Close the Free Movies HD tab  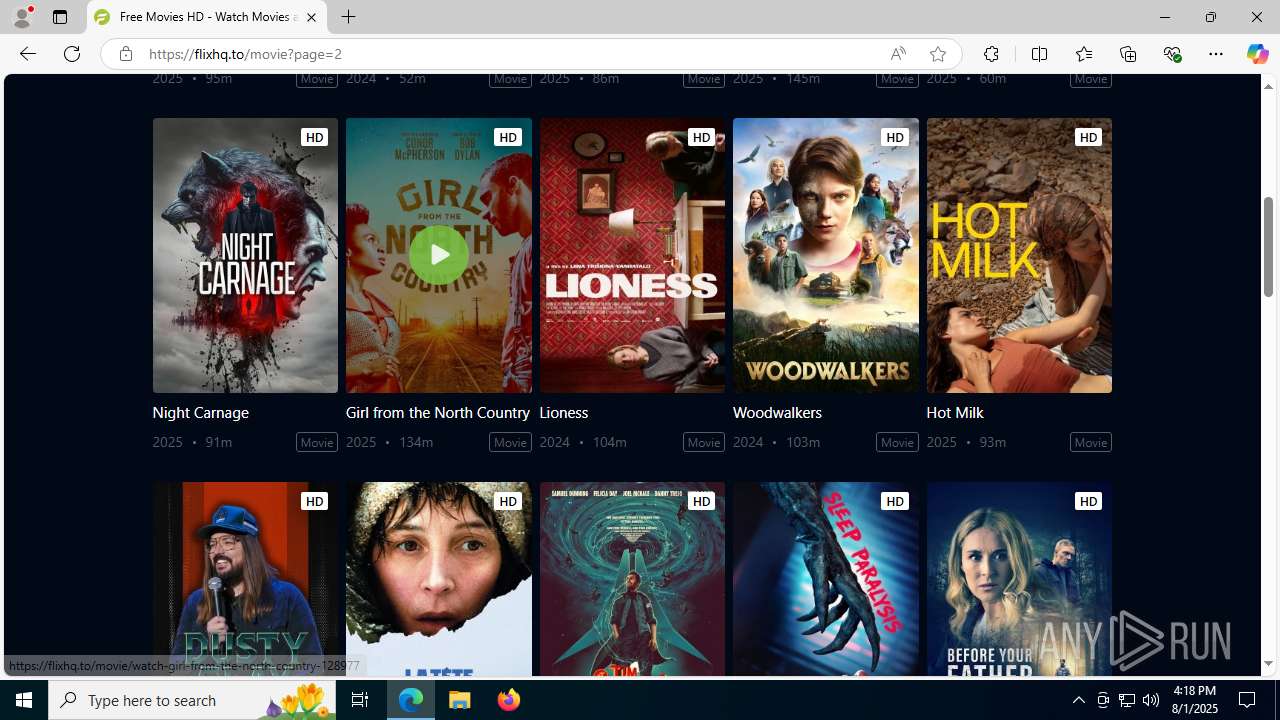pos(311,17)
